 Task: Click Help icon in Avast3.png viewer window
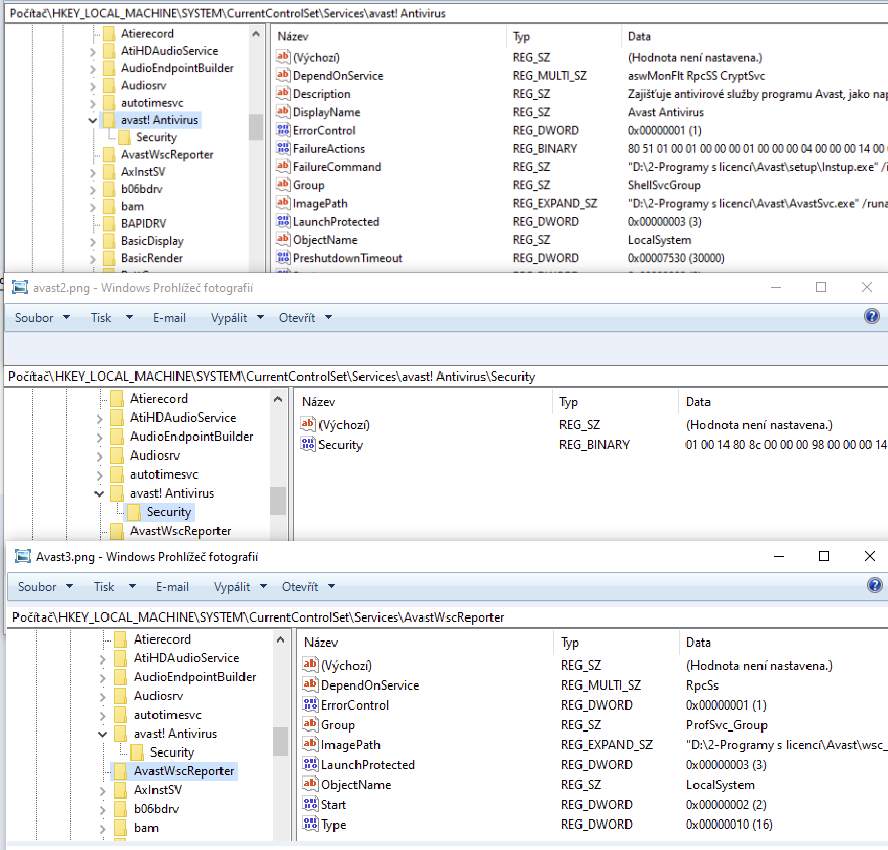[873, 586]
